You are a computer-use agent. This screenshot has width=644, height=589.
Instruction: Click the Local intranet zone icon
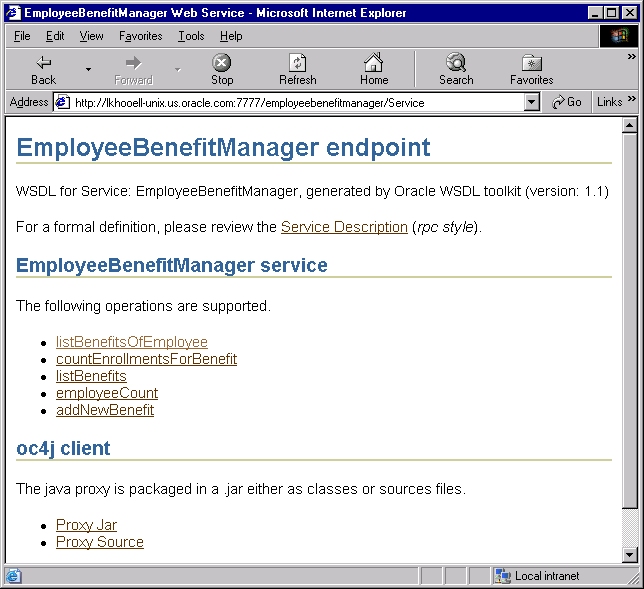click(x=503, y=576)
